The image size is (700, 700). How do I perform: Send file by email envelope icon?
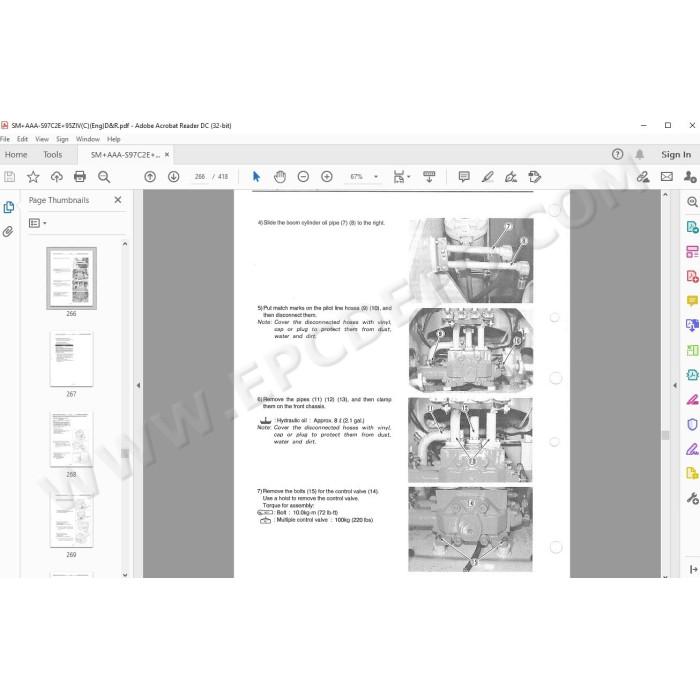tap(667, 177)
